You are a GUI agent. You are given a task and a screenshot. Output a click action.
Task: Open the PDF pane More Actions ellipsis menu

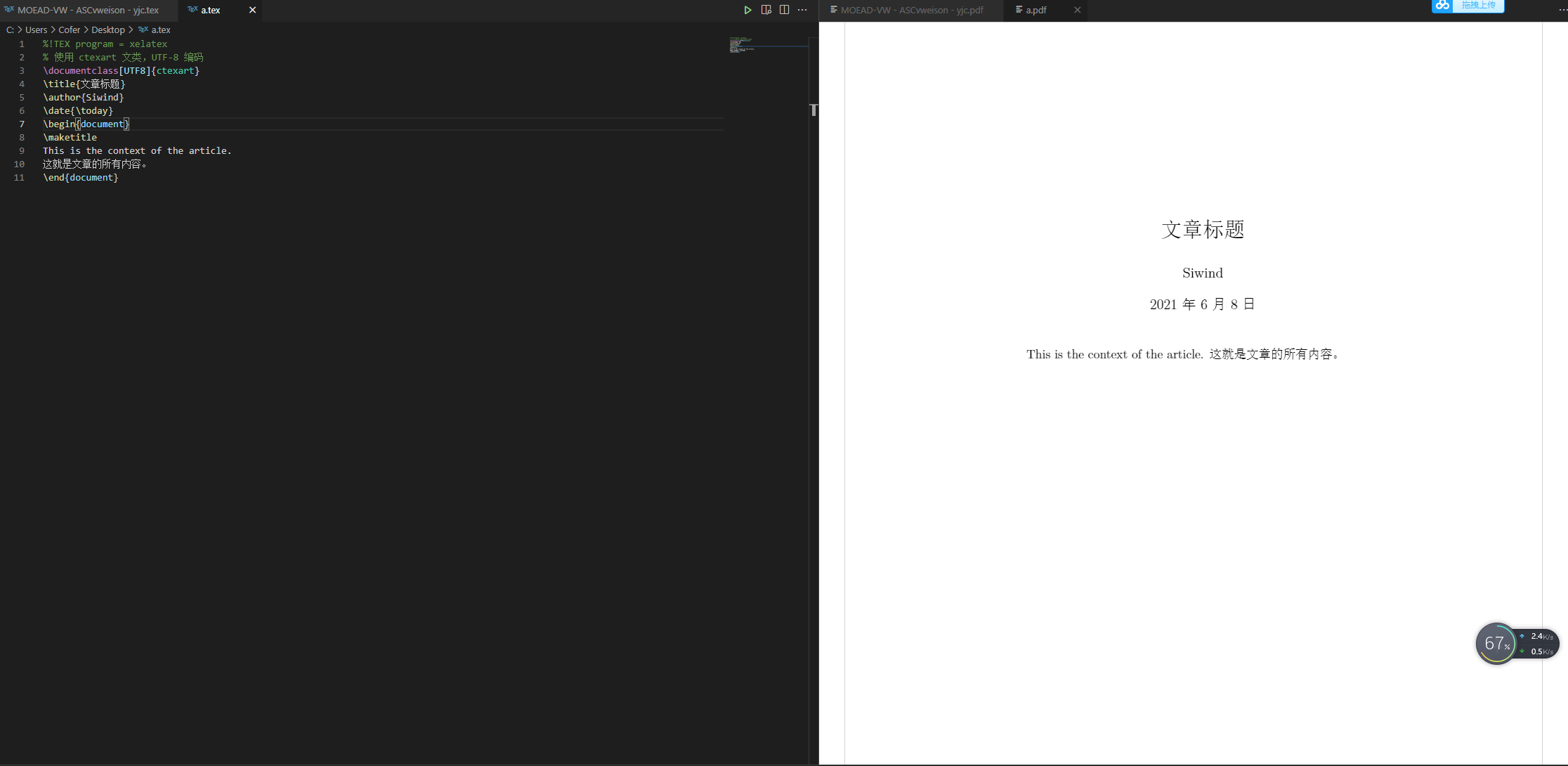(x=1562, y=10)
